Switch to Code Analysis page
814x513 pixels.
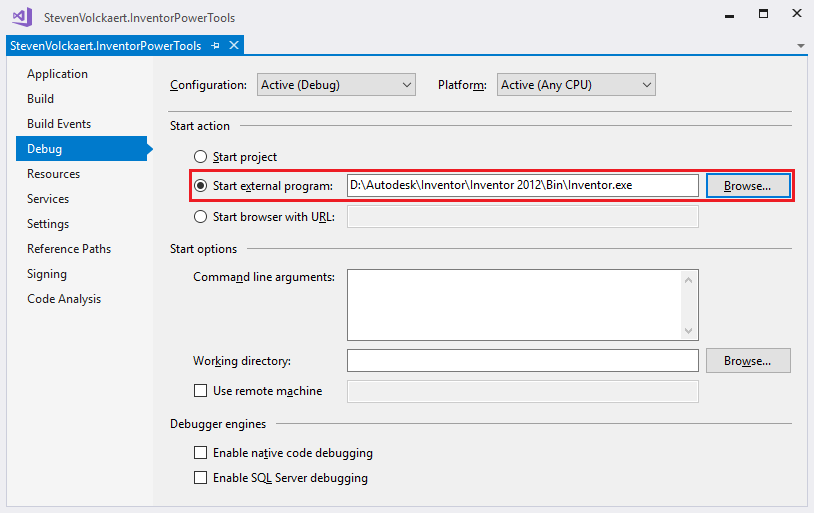pyautogui.click(x=64, y=299)
